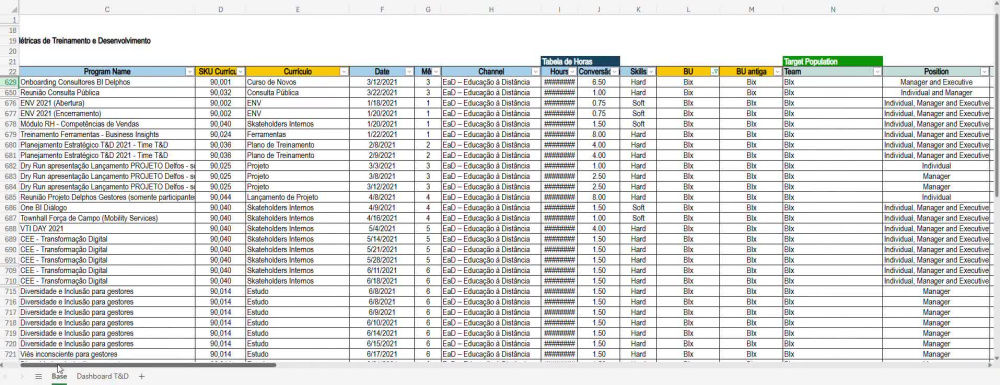Image resolution: width=1000 pixels, height=385 pixels.
Task: Click the active filter icon on BU column
Action: pos(714,72)
